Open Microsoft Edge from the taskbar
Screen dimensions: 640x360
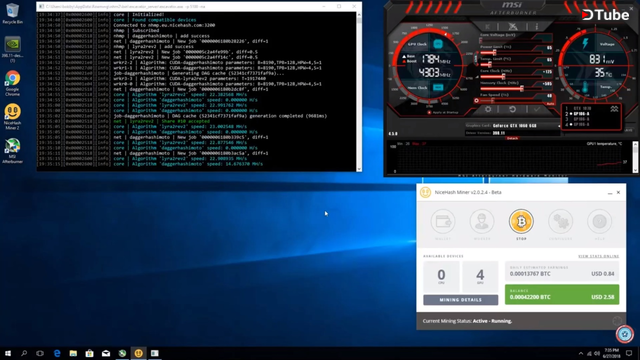point(57,353)
